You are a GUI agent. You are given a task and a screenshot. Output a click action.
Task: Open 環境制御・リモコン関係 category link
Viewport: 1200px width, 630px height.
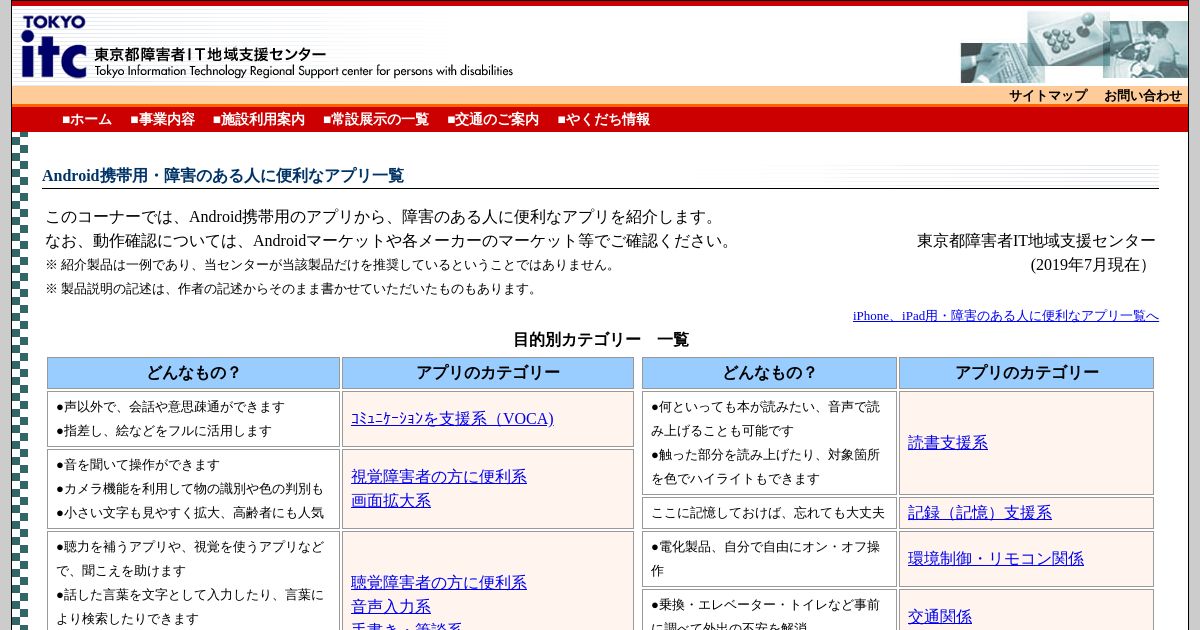pos(996,559)
